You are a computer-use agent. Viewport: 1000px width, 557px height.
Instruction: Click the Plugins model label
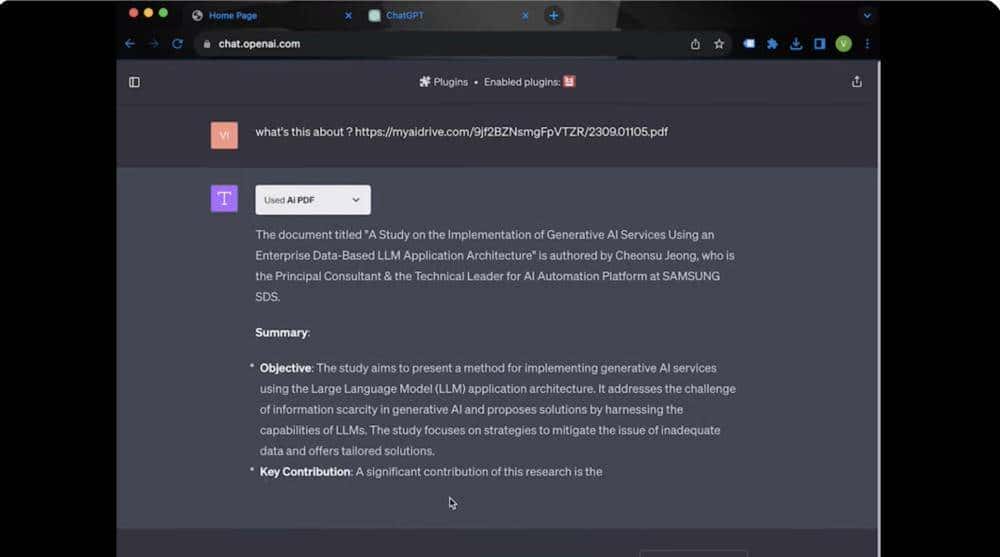click(x=444, y=82)
